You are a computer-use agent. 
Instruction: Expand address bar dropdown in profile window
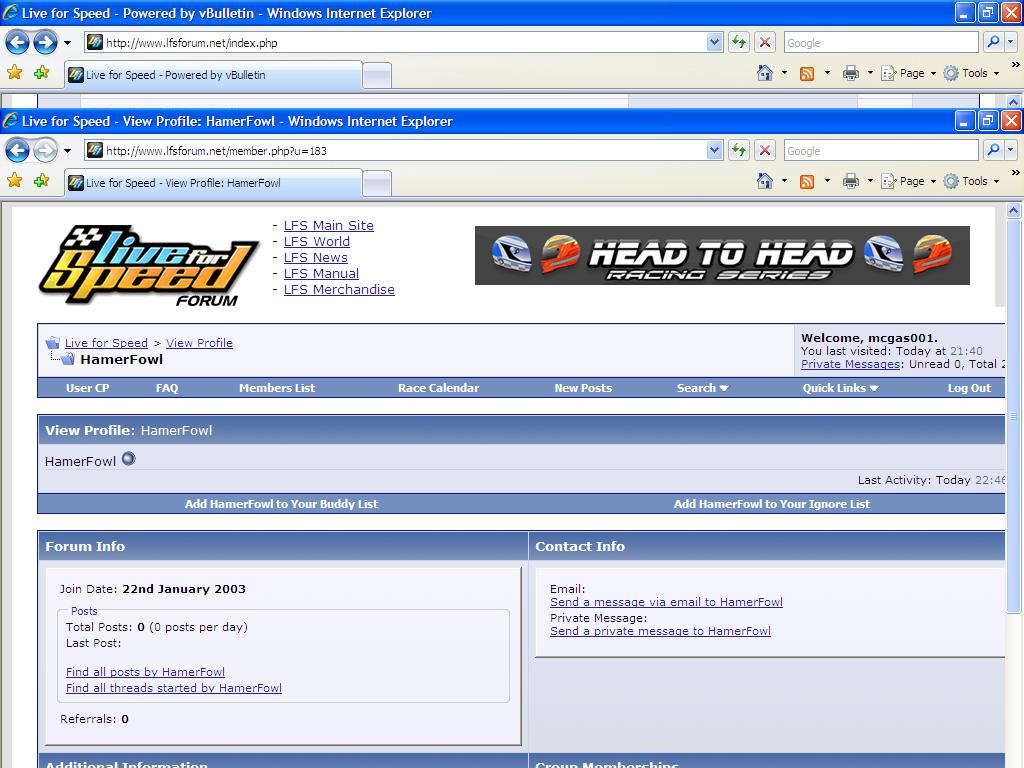(x=714, y=151)
